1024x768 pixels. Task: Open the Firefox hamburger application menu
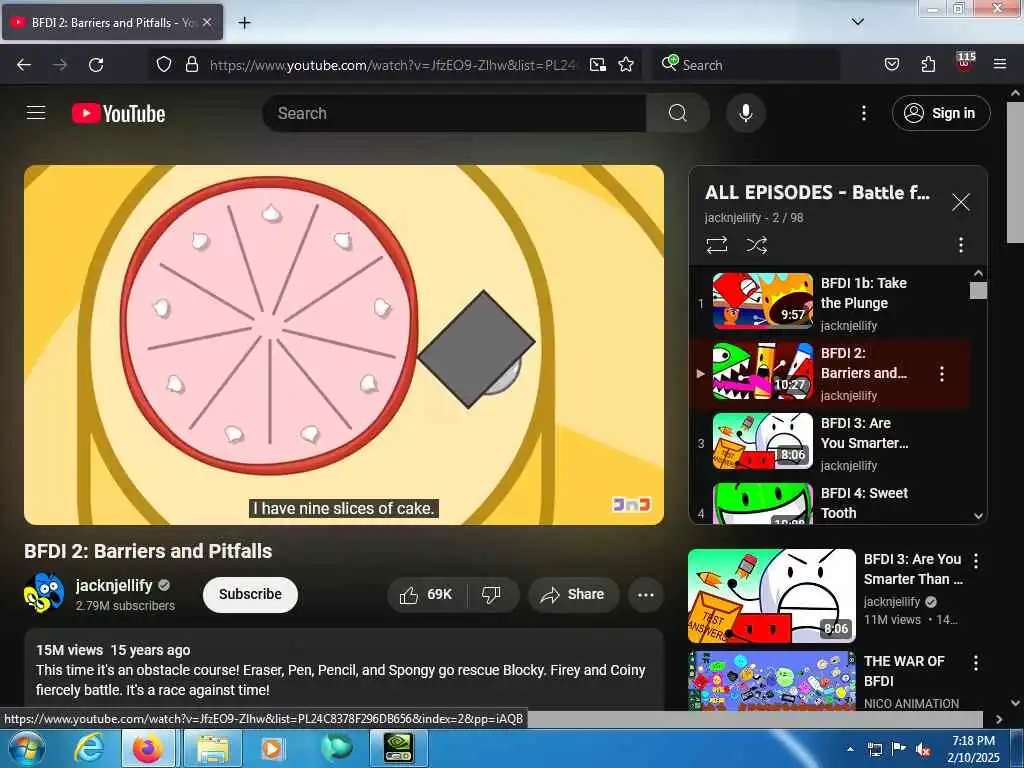click(999, 64)
